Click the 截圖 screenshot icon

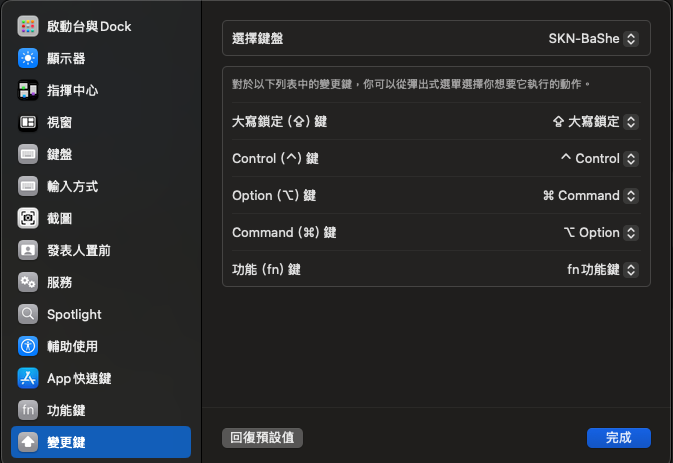click(28, 218)
